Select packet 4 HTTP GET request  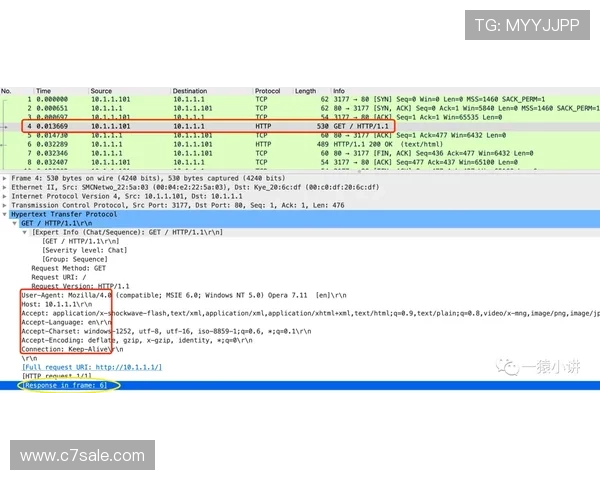click(x=200, y=127)
